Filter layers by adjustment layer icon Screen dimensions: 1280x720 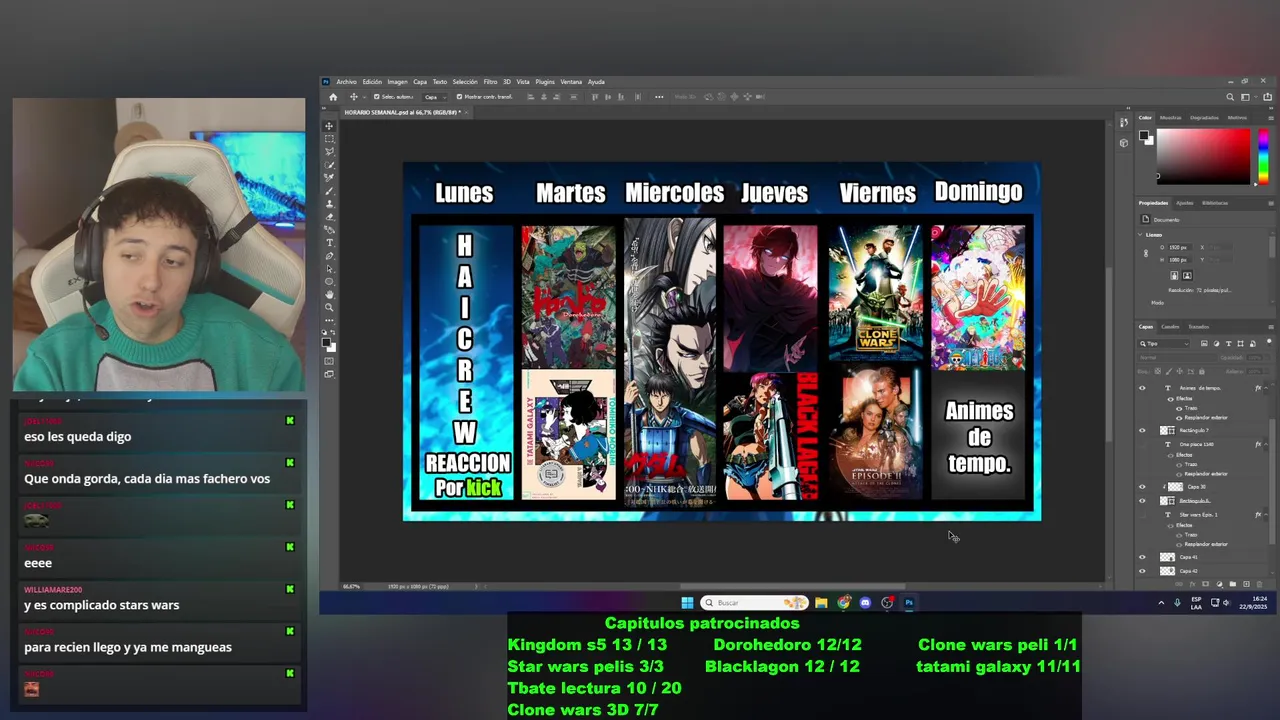(1217, 343)
